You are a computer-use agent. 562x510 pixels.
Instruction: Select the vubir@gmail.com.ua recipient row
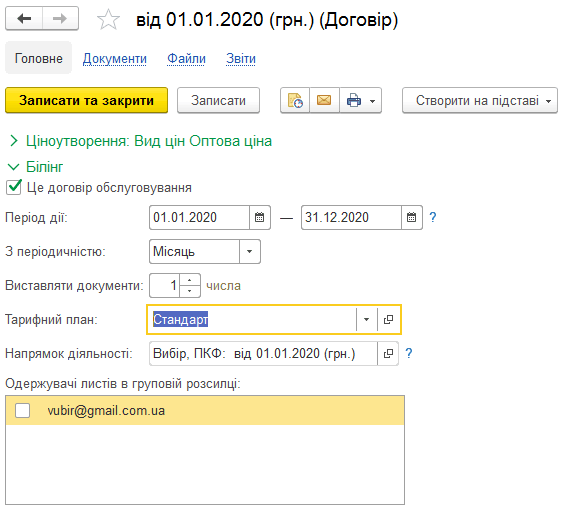[205, 410]
